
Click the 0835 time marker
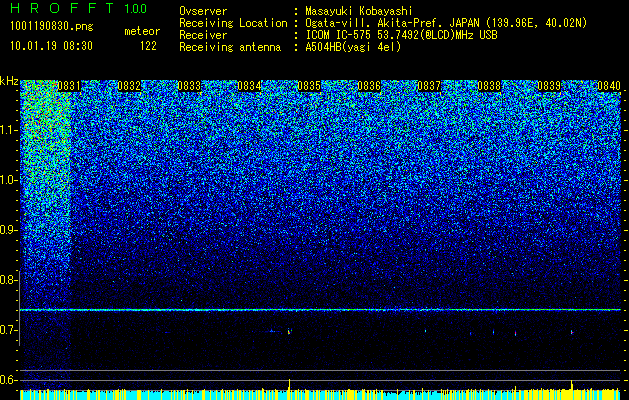pyautogui.click(x=309, y=86)
